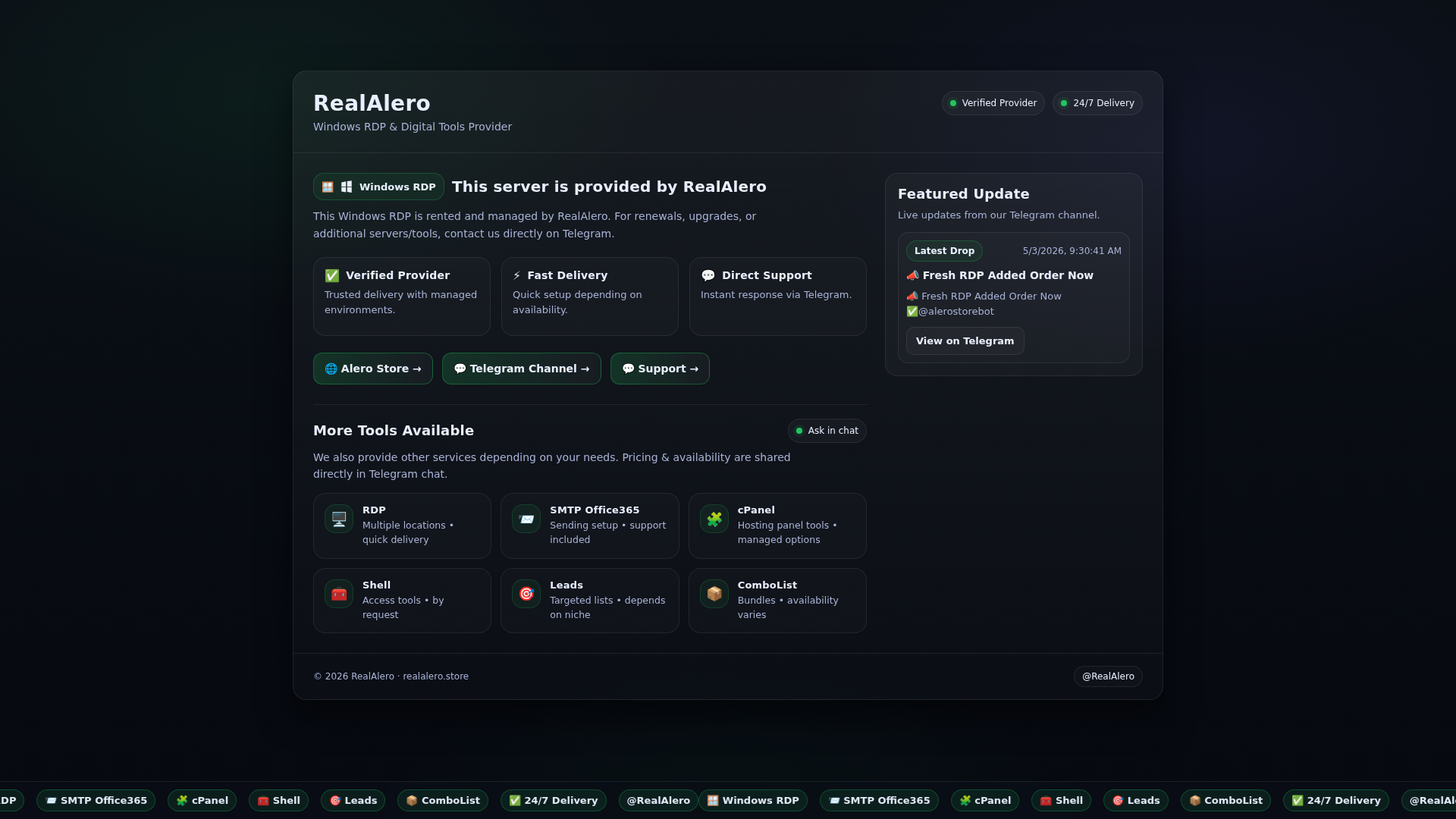Image resolution: width=1456 pixels, height=819 pixels.
Task: Click the megaphone icon in update title
Action: pos(912,275)
